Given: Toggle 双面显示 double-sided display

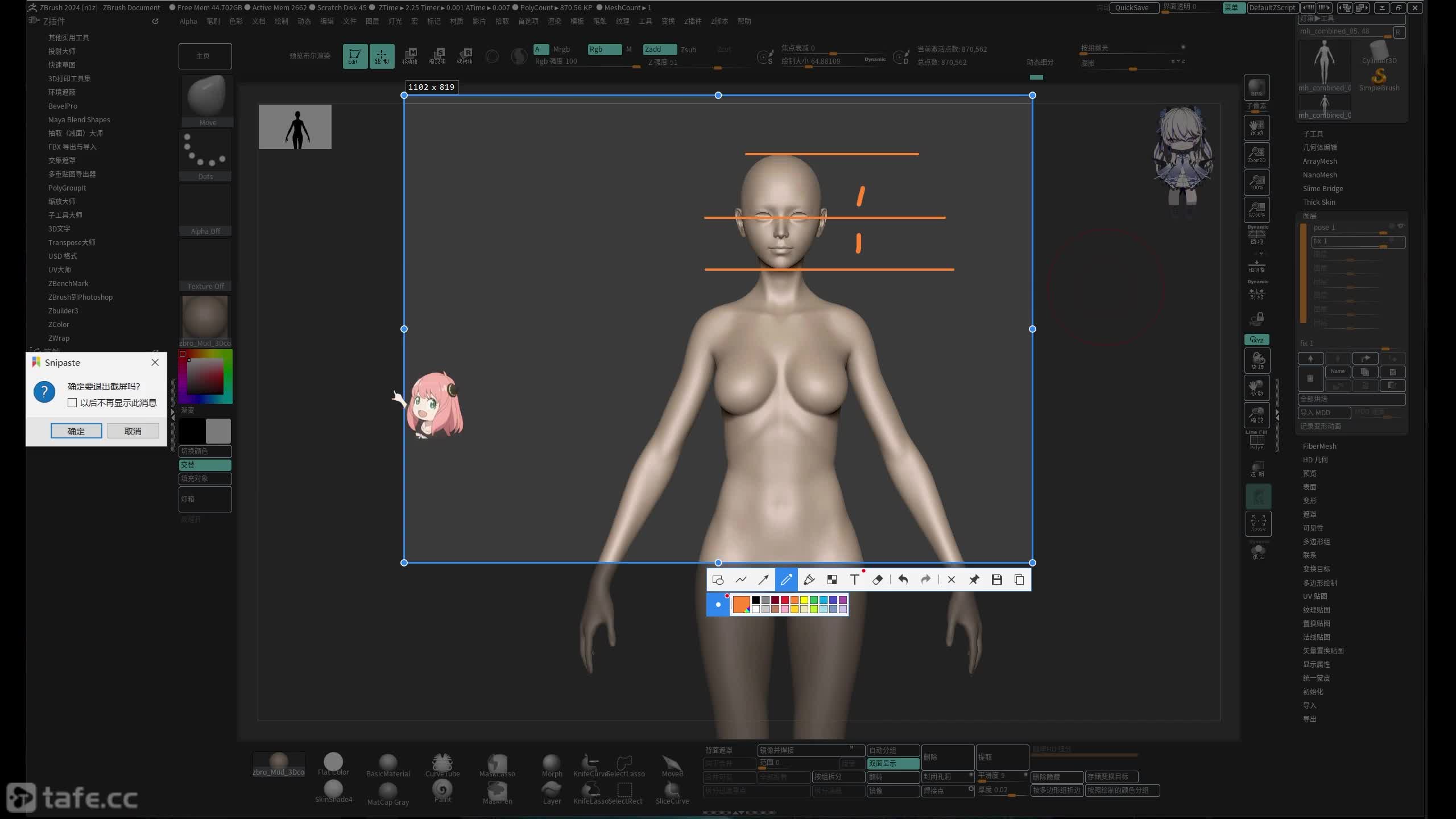Looking at the screenshot, I should (893, 764).
